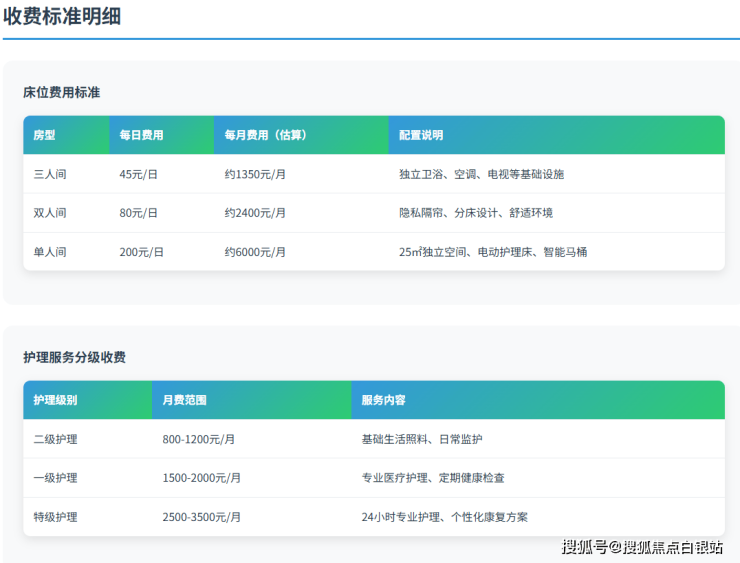Screen dimensions: 740x563
Task: Select the 二级护理 row label
Action: [55, 439]
